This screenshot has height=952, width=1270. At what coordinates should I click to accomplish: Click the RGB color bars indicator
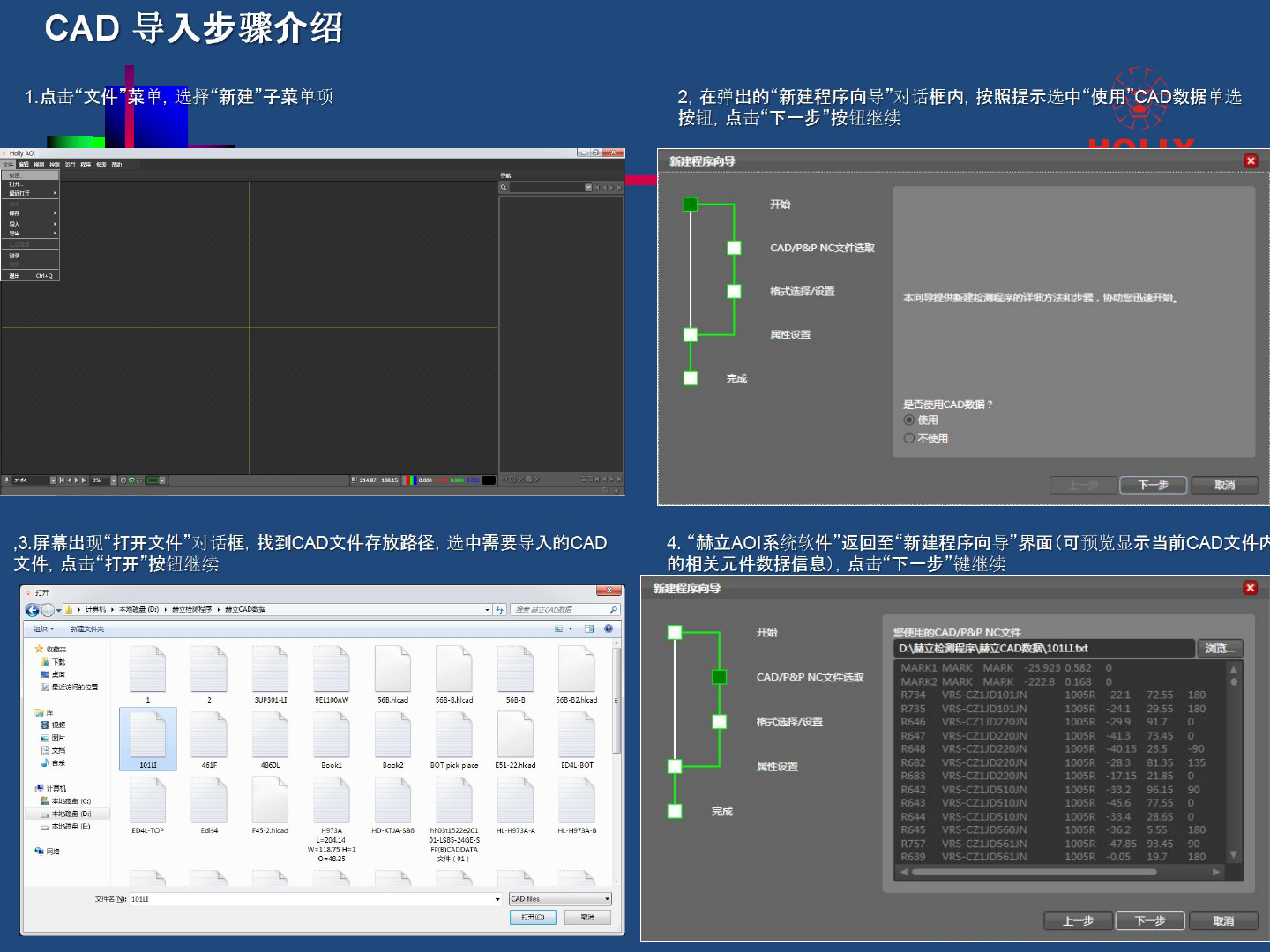pyautogui.click(x=410, y=480)
